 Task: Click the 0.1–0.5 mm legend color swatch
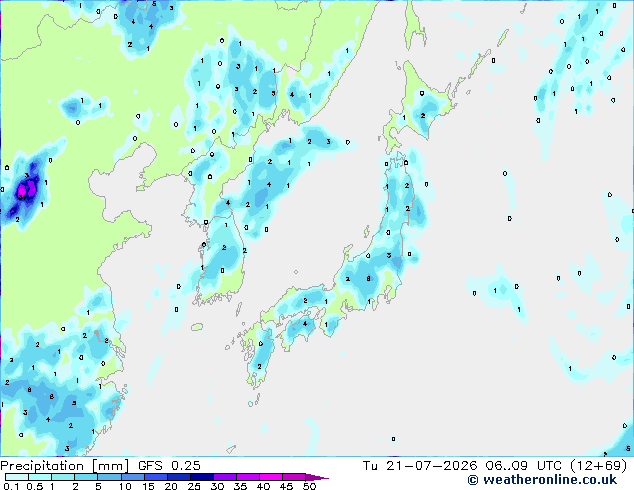17,477
